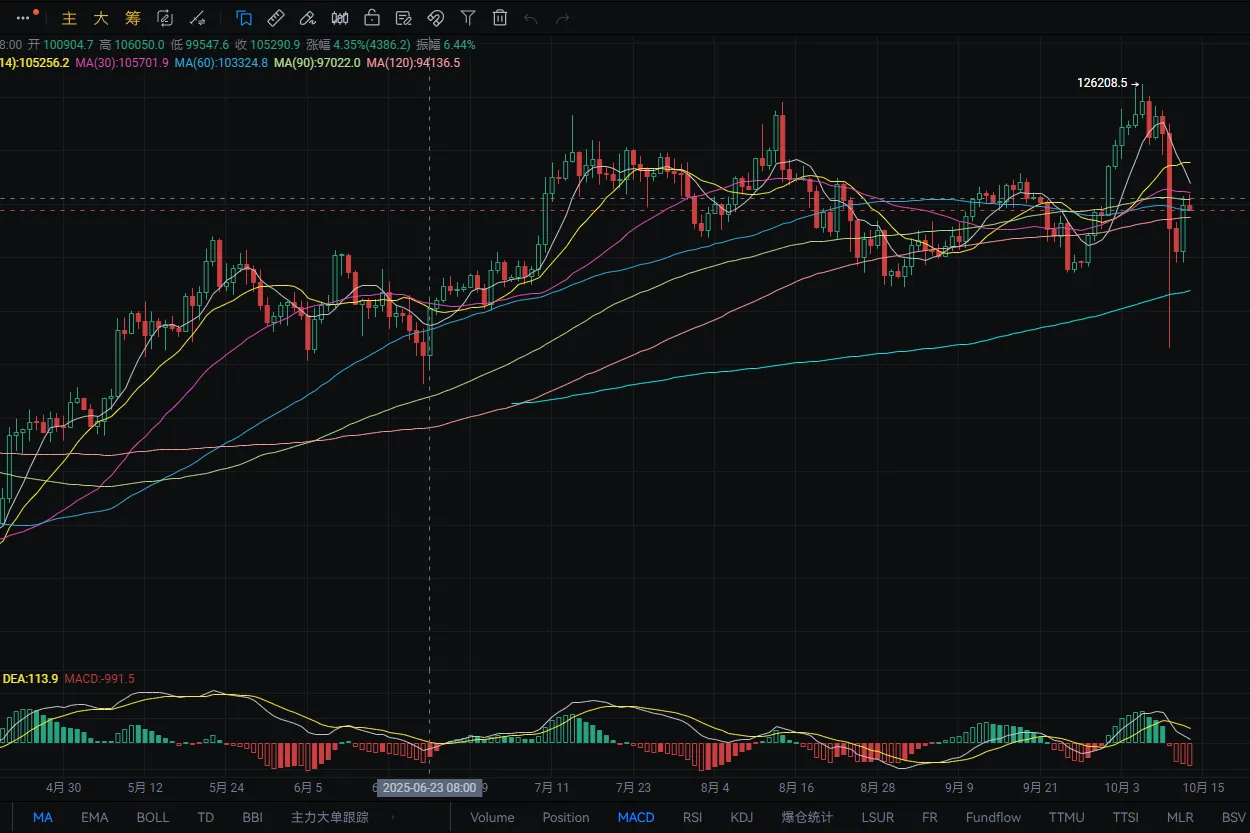Toggle the lock drawings padlock icon
The height and width of the screenshot is (833, 1250).
(372, 18)
